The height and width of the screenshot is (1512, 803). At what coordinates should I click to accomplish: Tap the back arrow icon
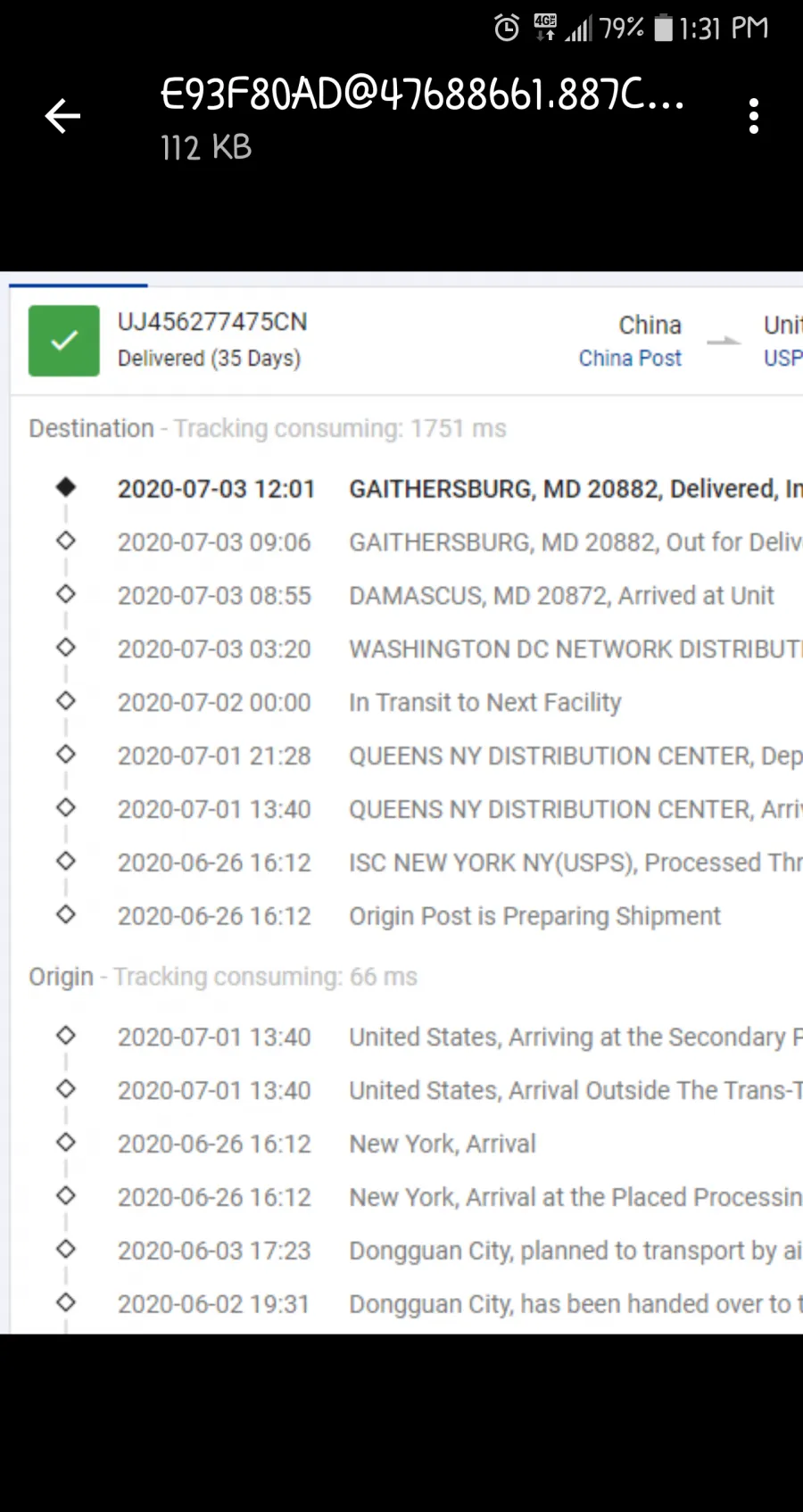tap(62, 116)
